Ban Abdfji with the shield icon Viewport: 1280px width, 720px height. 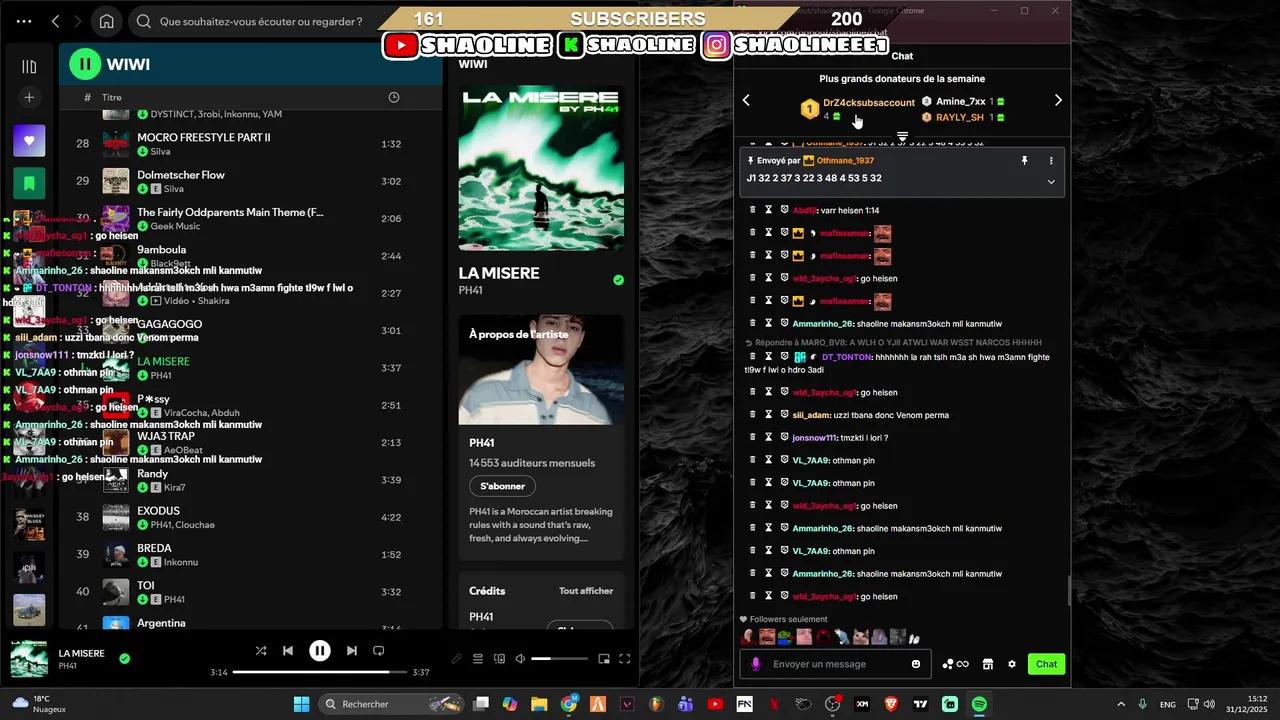(x=785, y=210)
